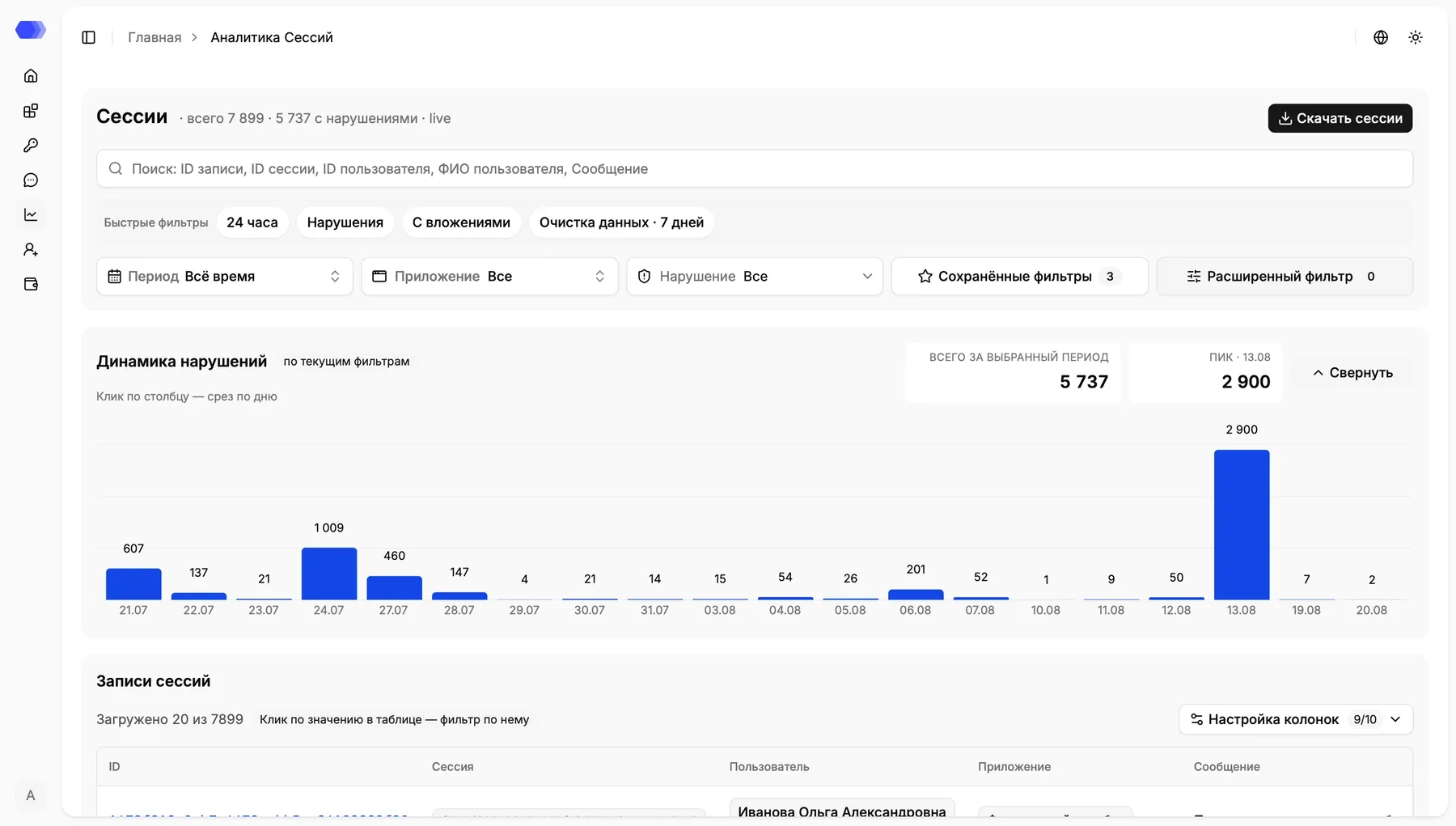Click the sliders icon of Расширенный фильтр
This screenshot has height=826, width=1456.
(x=1194, y=277)
